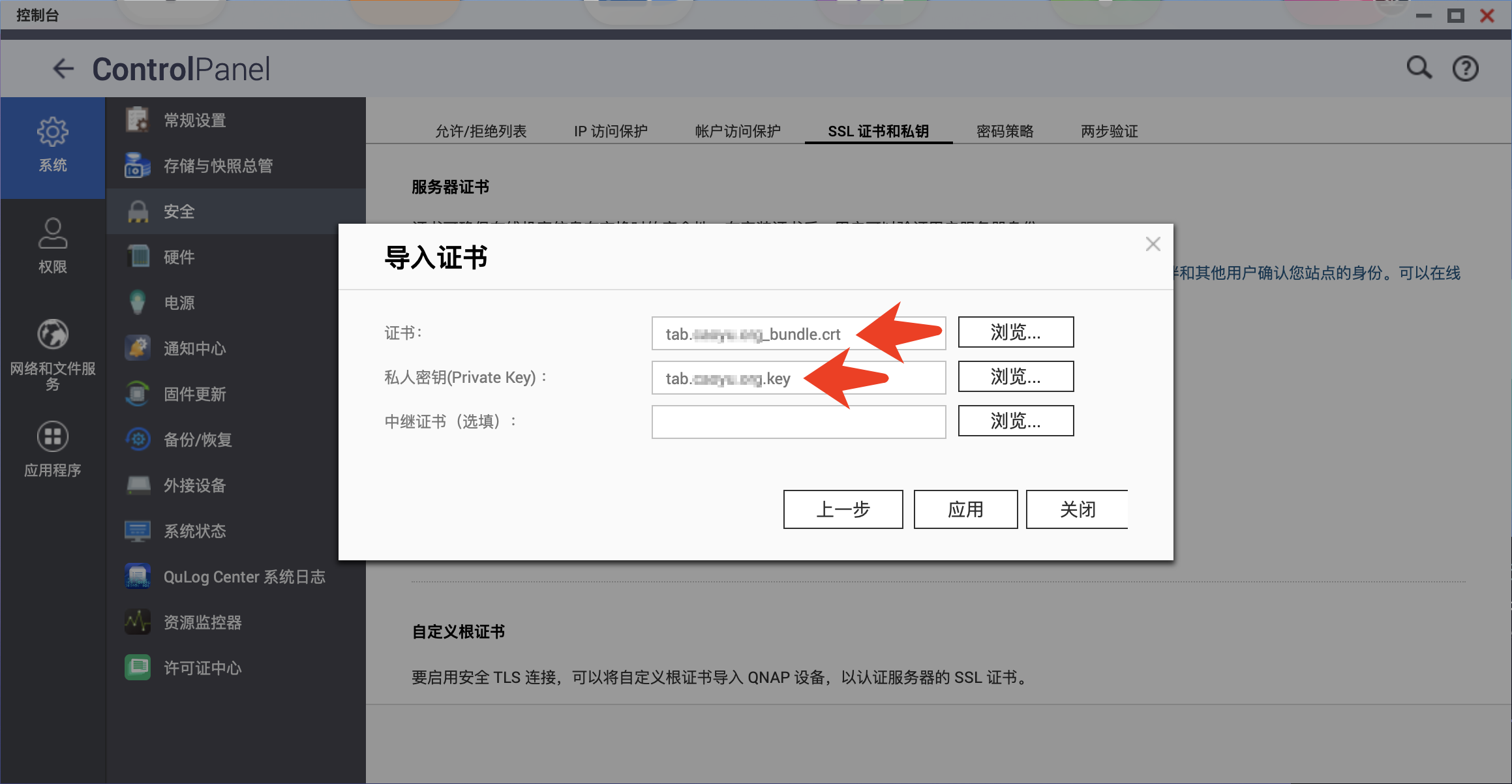The width and height of the screenshot is (1512, 784).
Task: Switch to IP 访问保护 tab
Action: click(611, 131)
